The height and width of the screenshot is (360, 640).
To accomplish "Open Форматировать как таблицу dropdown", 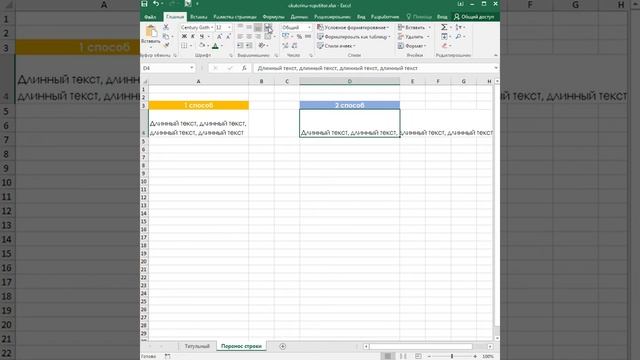I will tap(354, 37).
